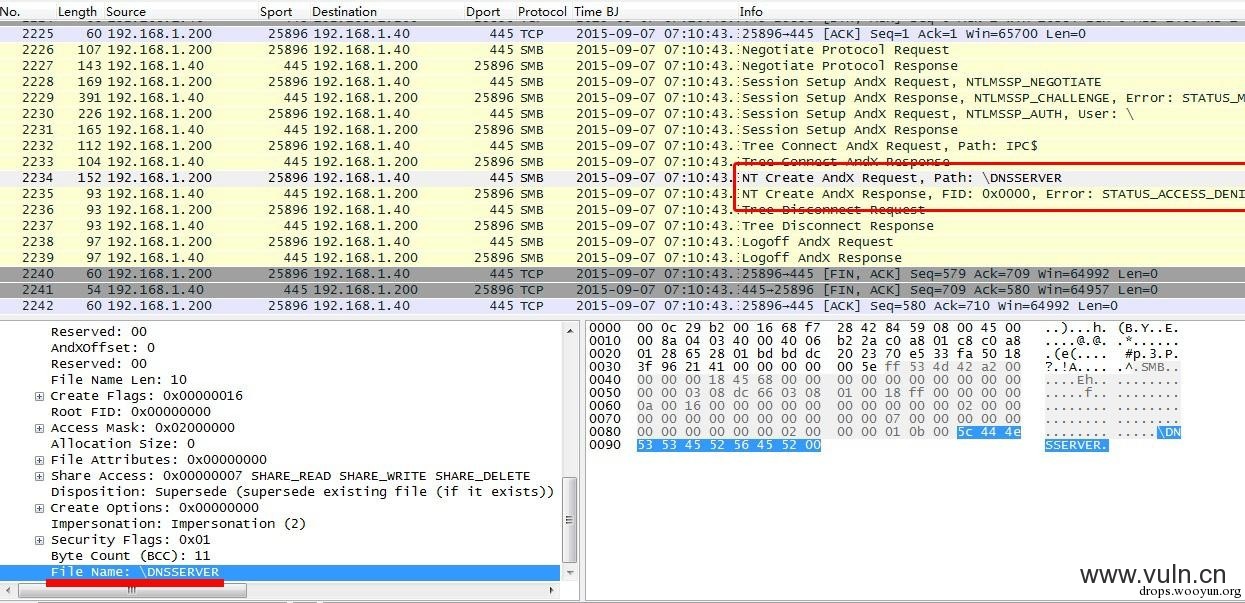Select the Disposition: Supersede detail line
Screen dimensions: 1245x603
(x=302, y=492)
